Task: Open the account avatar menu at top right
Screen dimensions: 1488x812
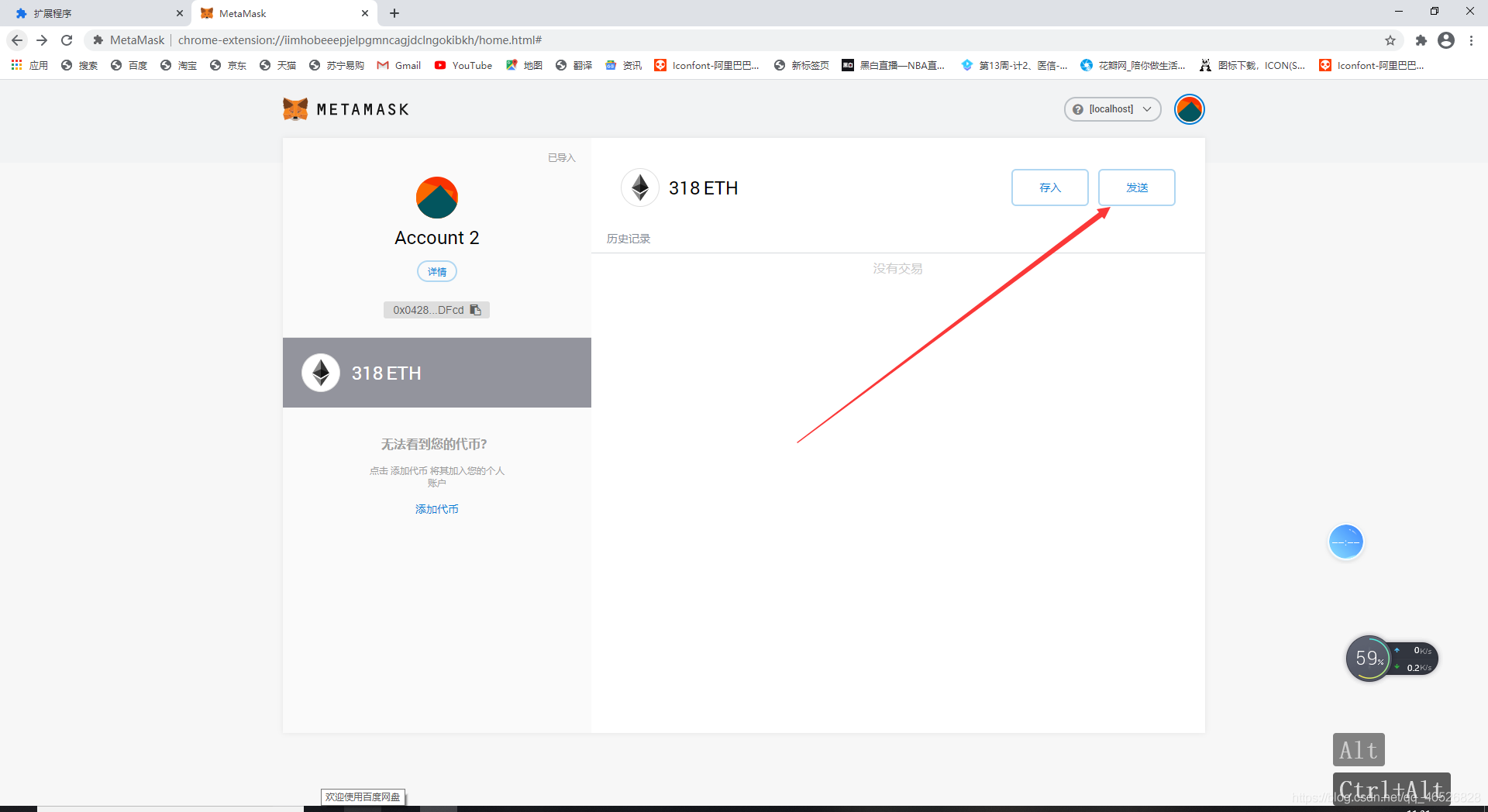Action: click(1189, 109)
